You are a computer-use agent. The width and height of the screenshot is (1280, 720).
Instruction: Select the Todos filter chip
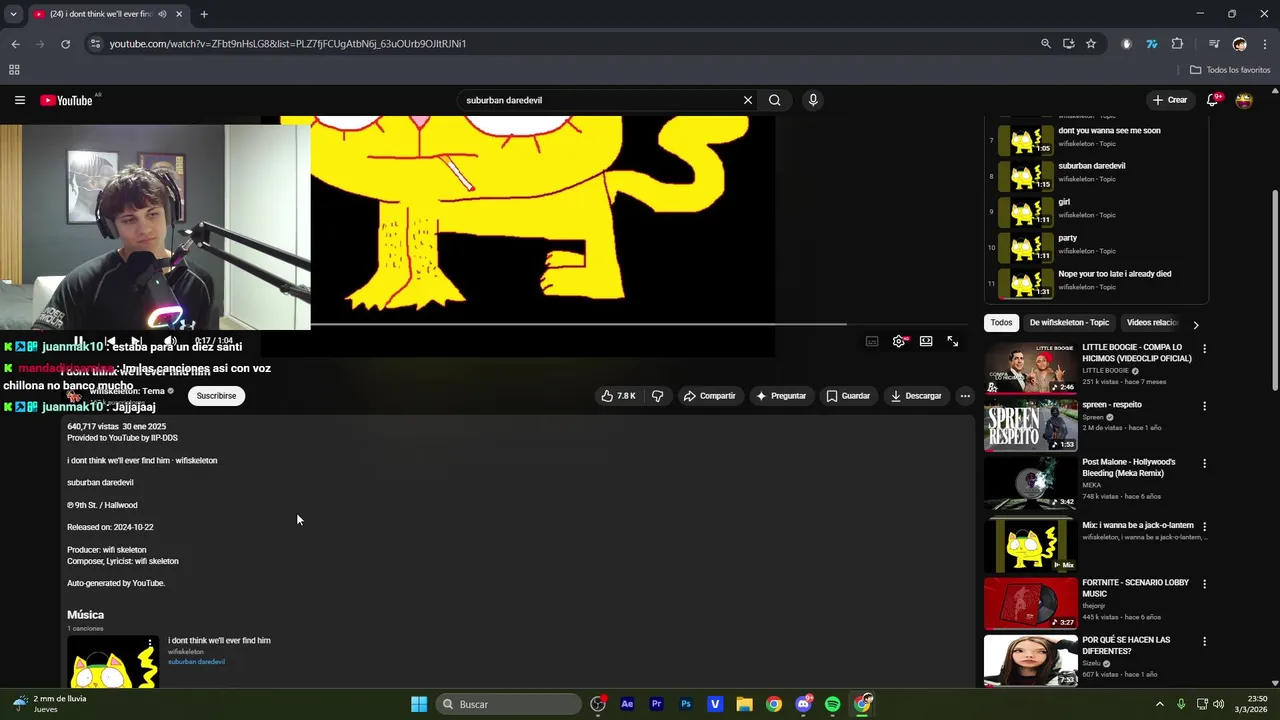(x=1001, y=323)
